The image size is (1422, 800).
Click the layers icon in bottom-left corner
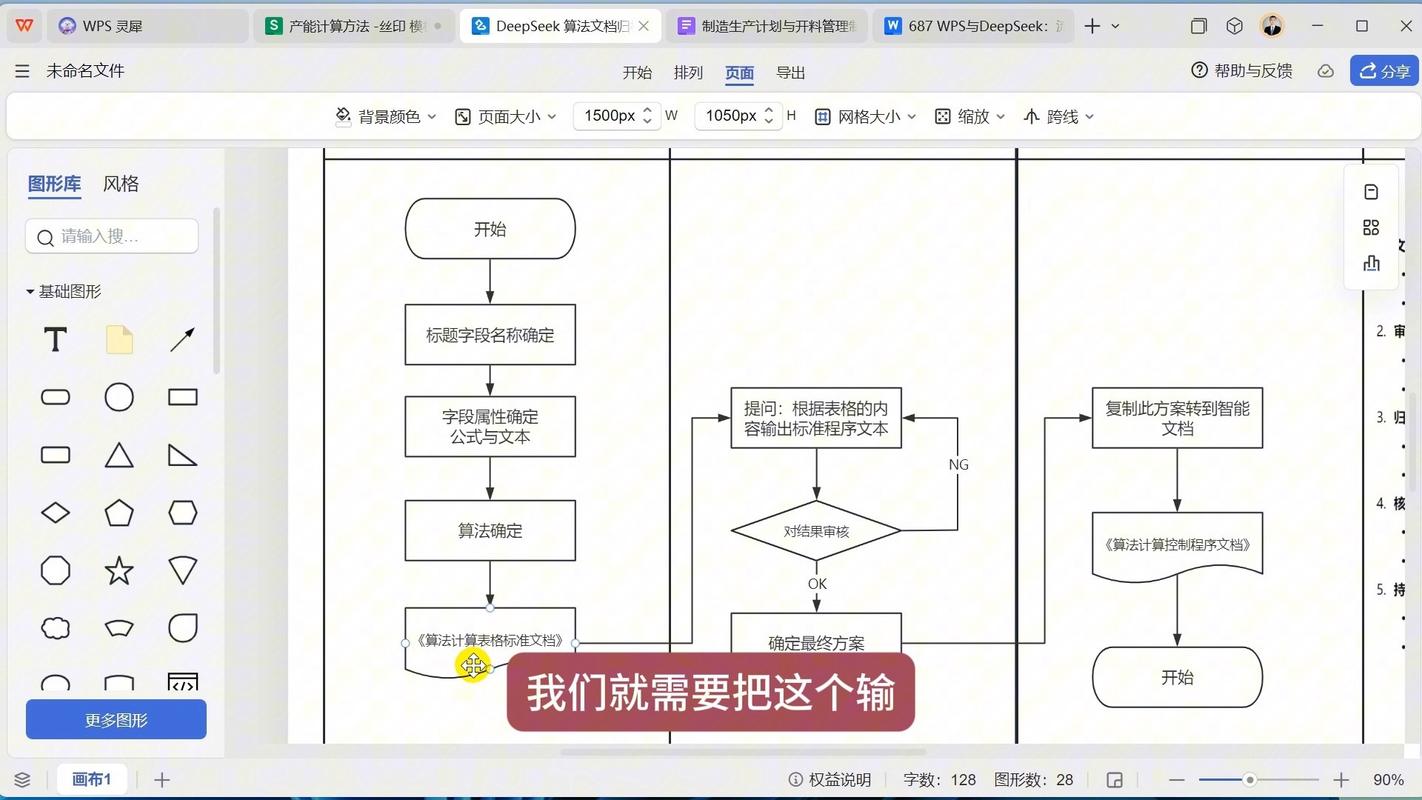tap(22, 779)
